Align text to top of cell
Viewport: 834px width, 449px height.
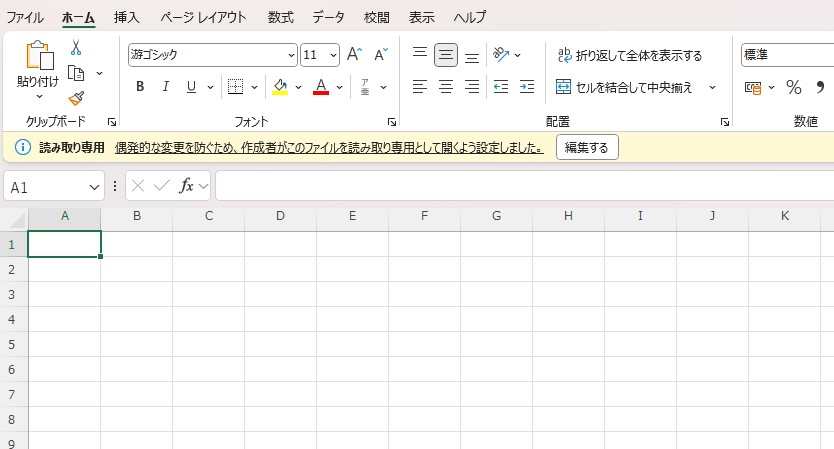[420, 54]
